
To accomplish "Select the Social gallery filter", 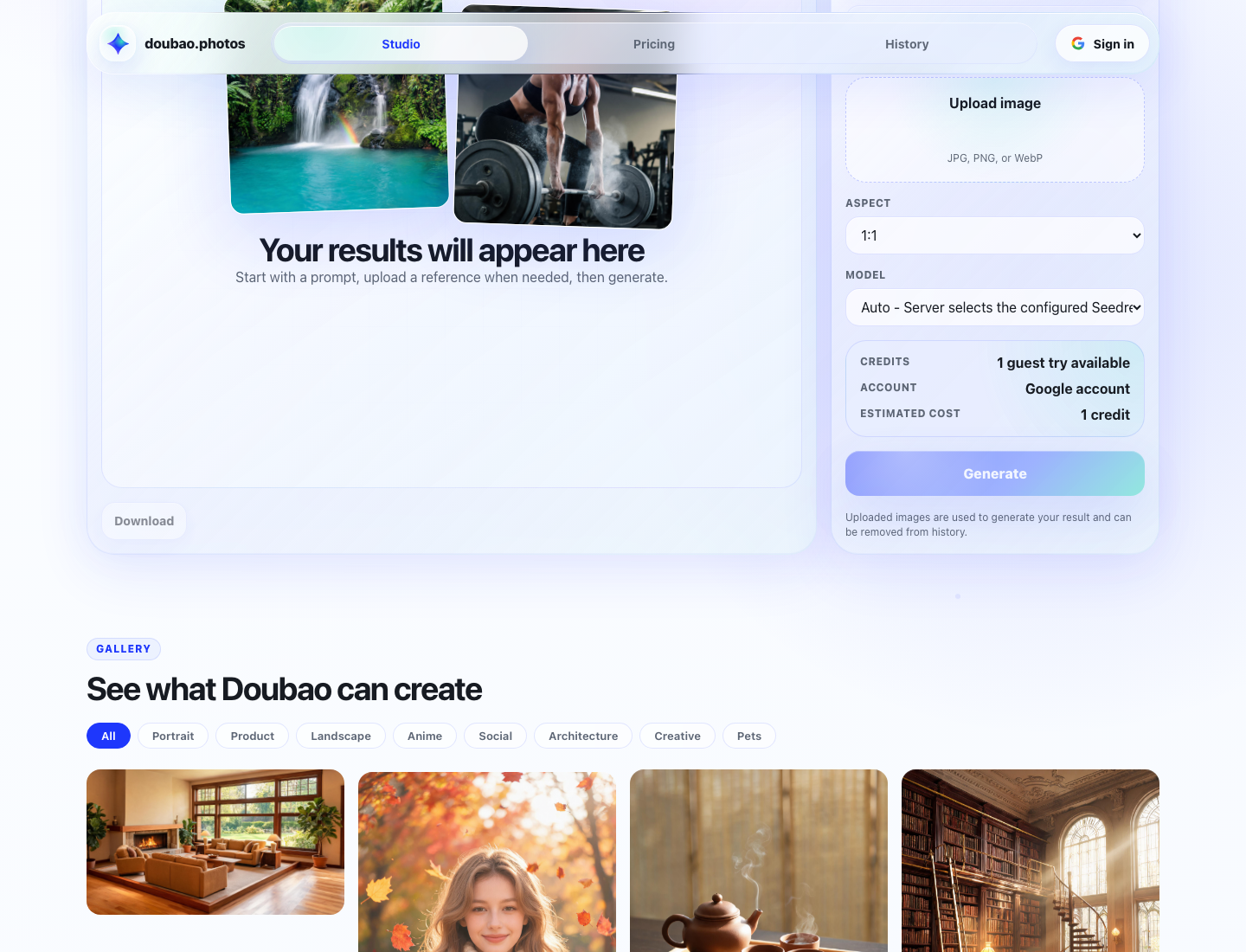I will pyautogui.click(x=496, y=736).
